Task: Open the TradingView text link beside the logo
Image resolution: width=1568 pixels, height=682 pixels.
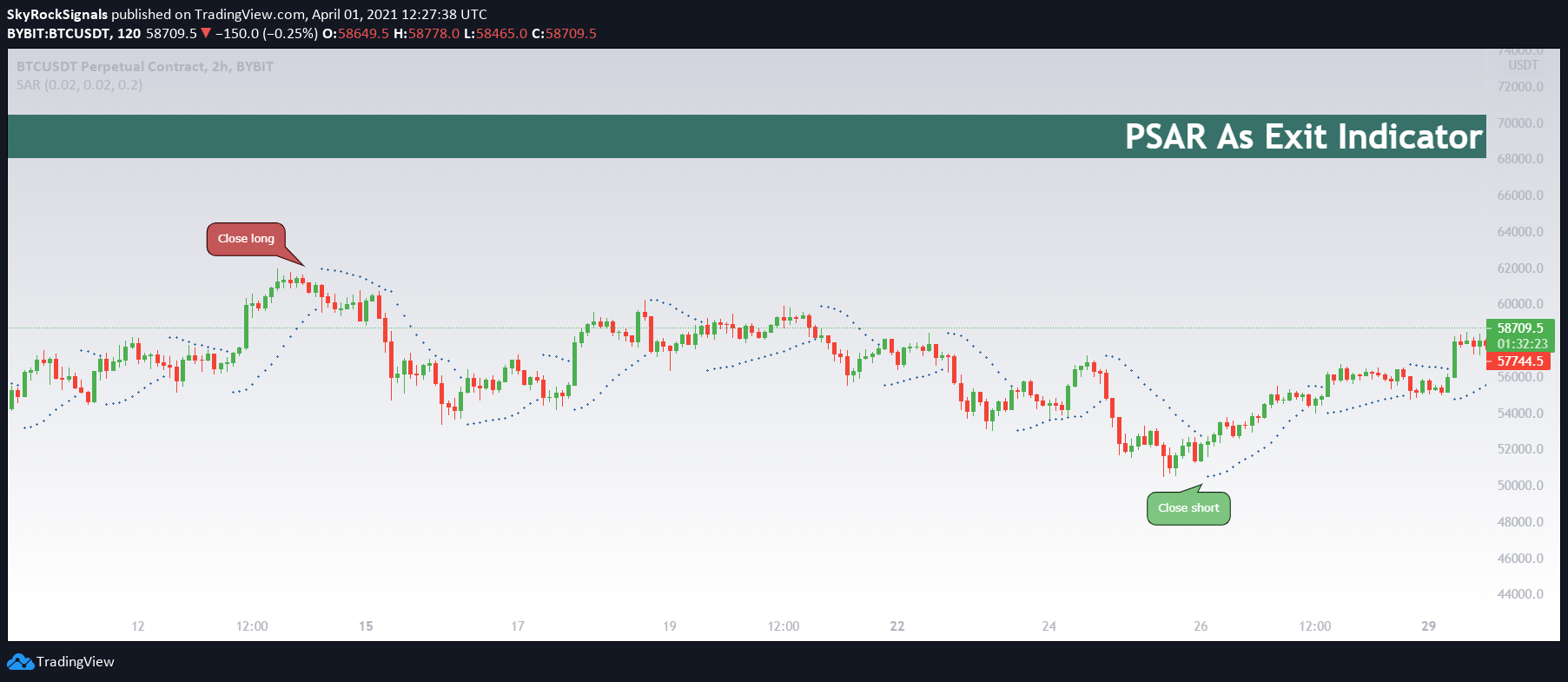Action: tap(76, 662)
